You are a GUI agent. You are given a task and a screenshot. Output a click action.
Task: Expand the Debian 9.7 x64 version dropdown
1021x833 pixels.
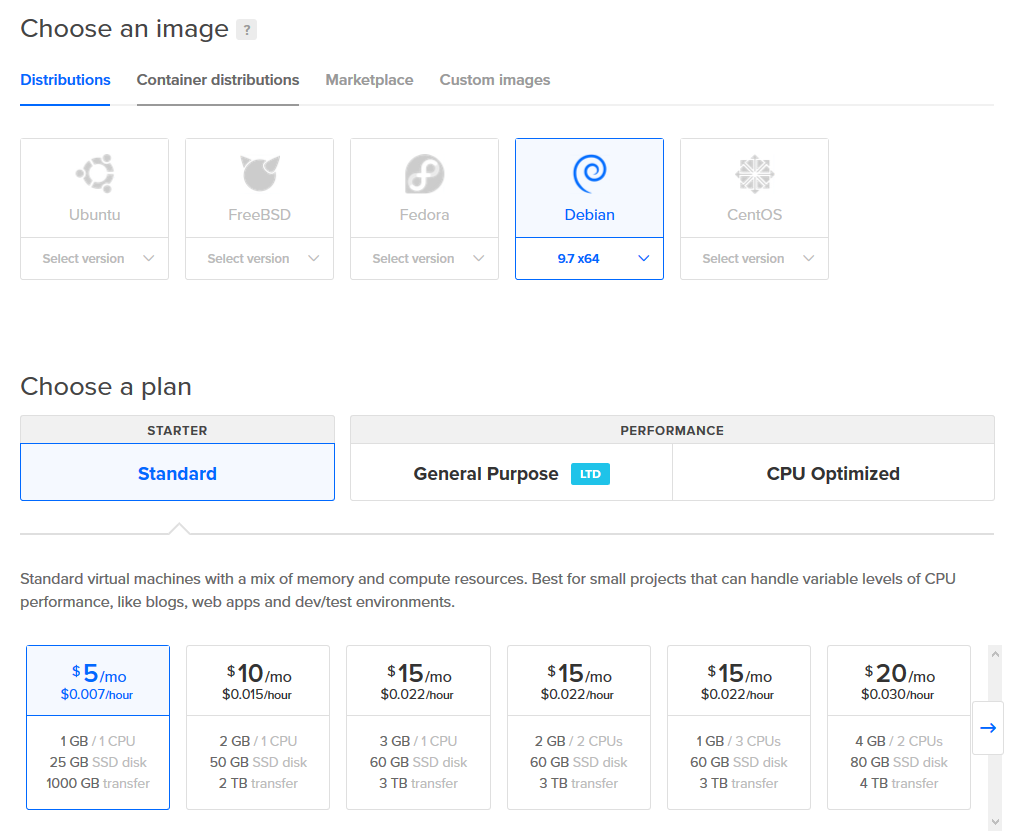tap(589, 259)
